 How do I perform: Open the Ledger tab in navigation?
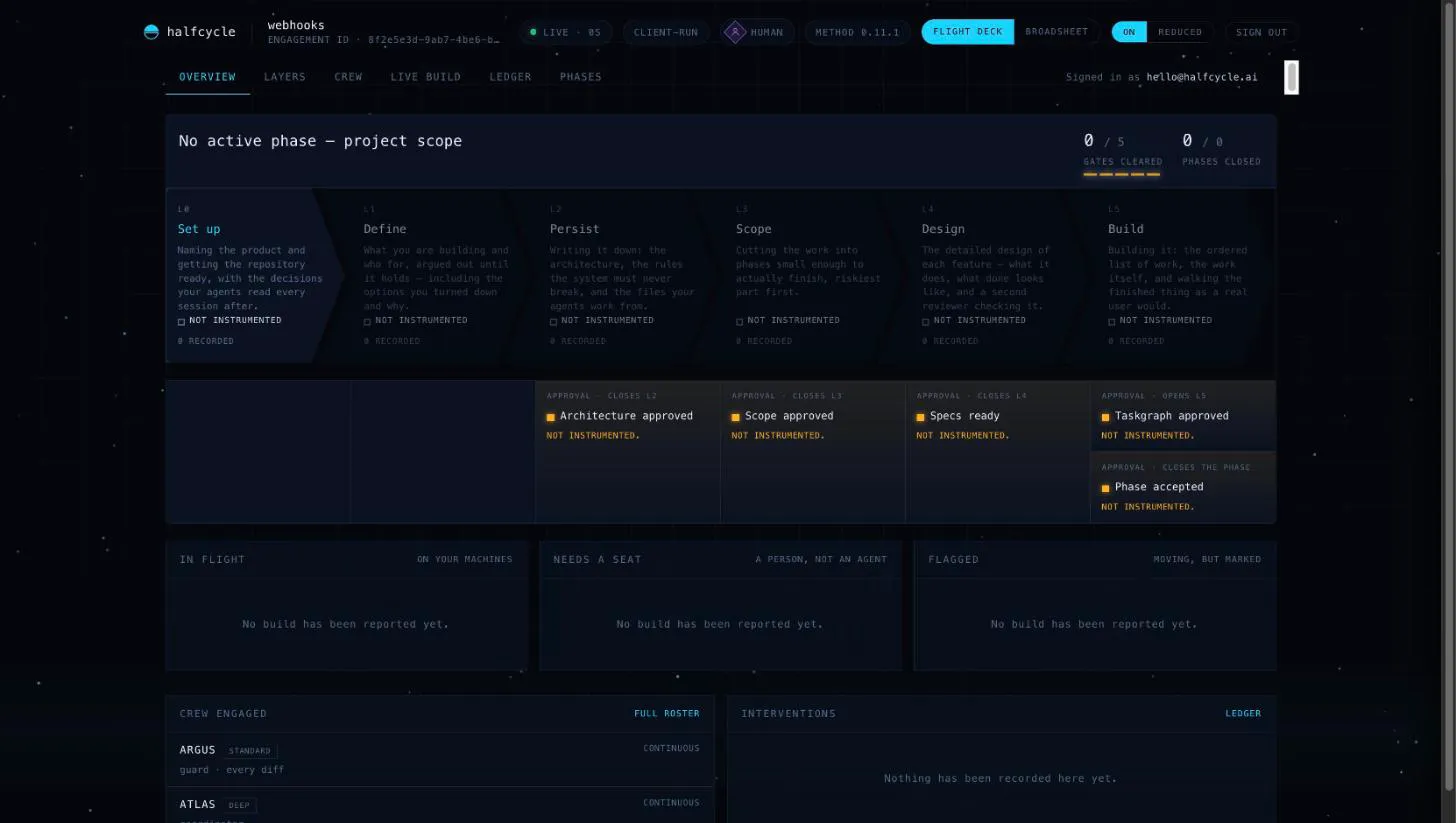click(x=510, y=77)
